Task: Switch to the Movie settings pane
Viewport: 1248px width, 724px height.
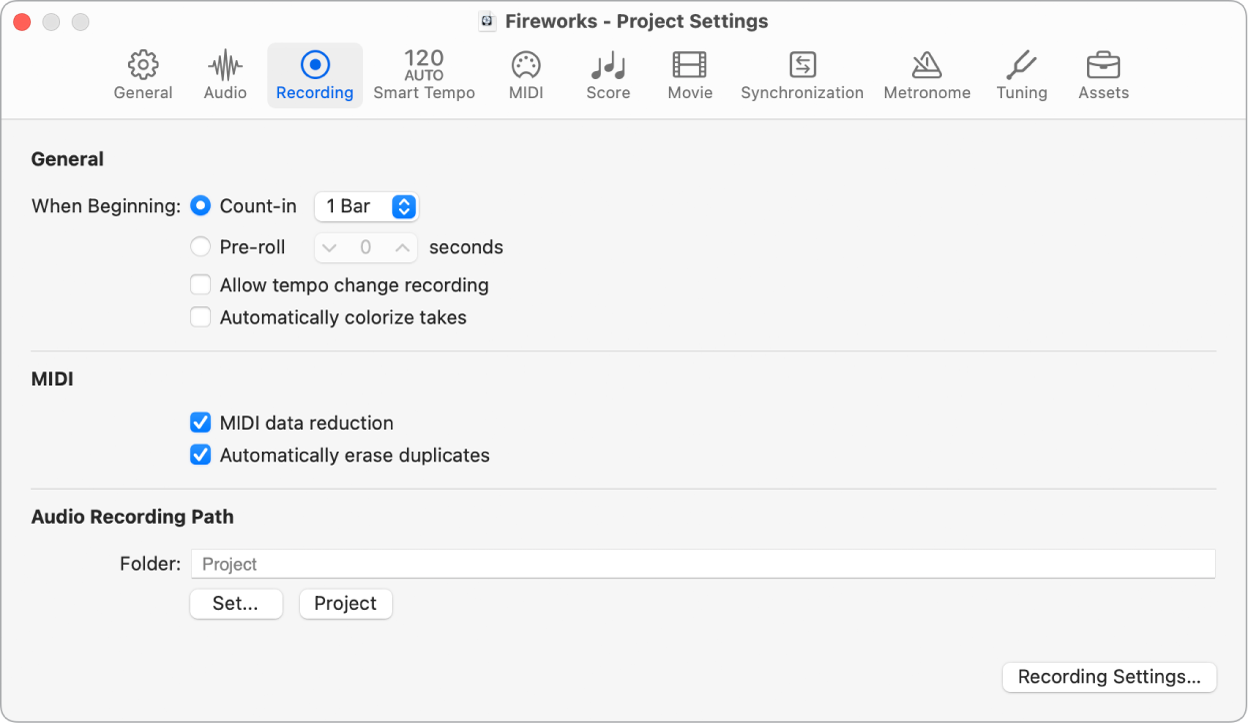Action: point(689,74)
